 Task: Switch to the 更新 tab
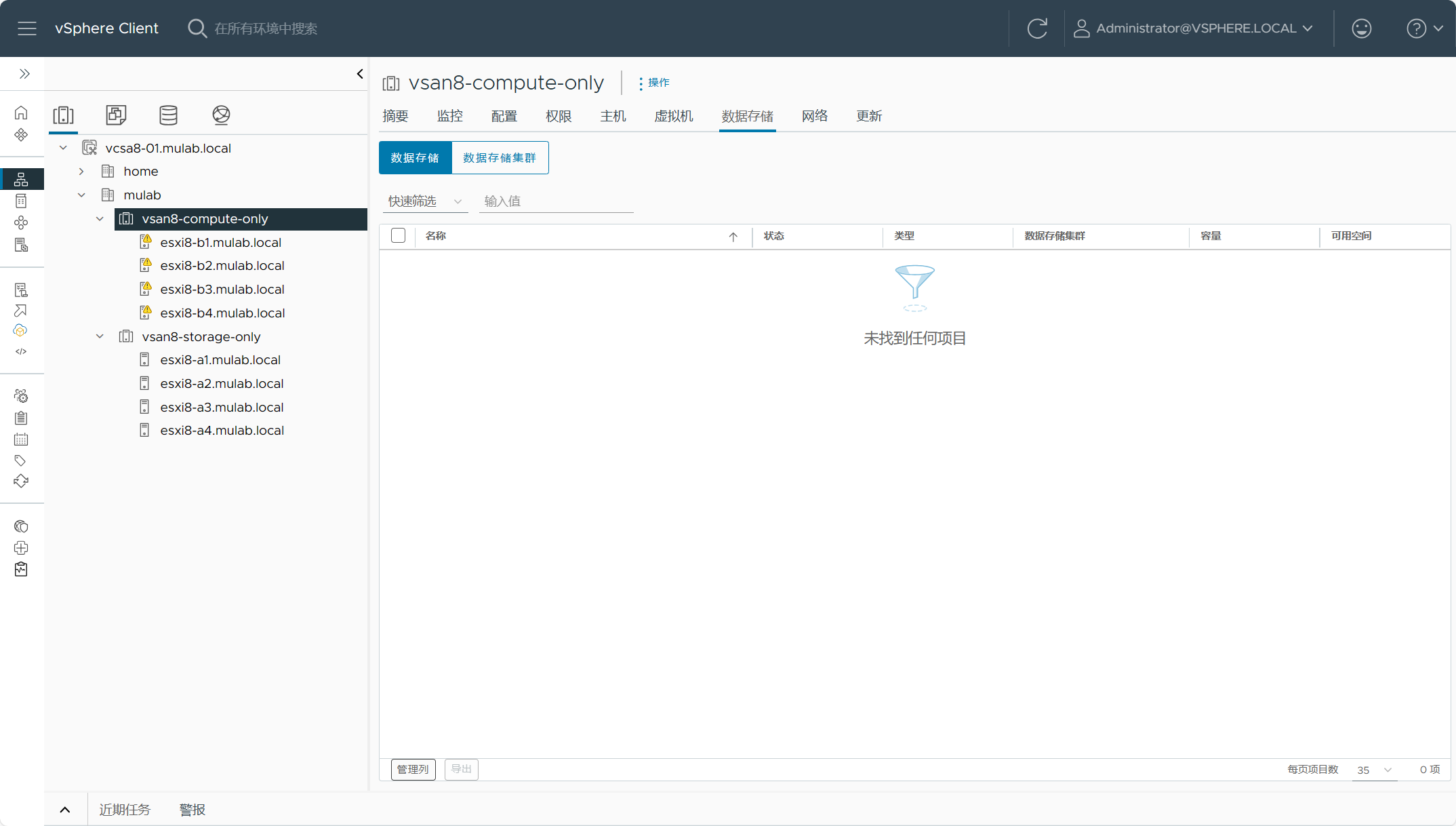(869, 116)
